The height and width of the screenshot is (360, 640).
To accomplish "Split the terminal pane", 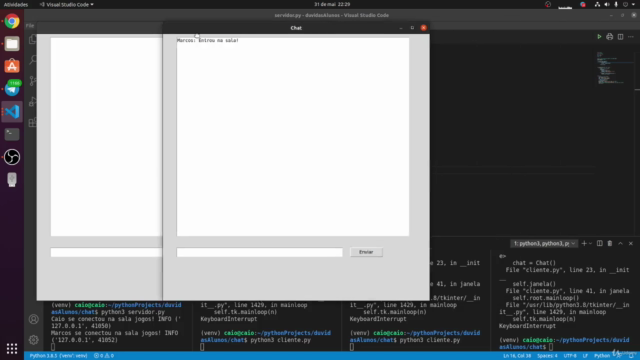I will coord(600,244).
